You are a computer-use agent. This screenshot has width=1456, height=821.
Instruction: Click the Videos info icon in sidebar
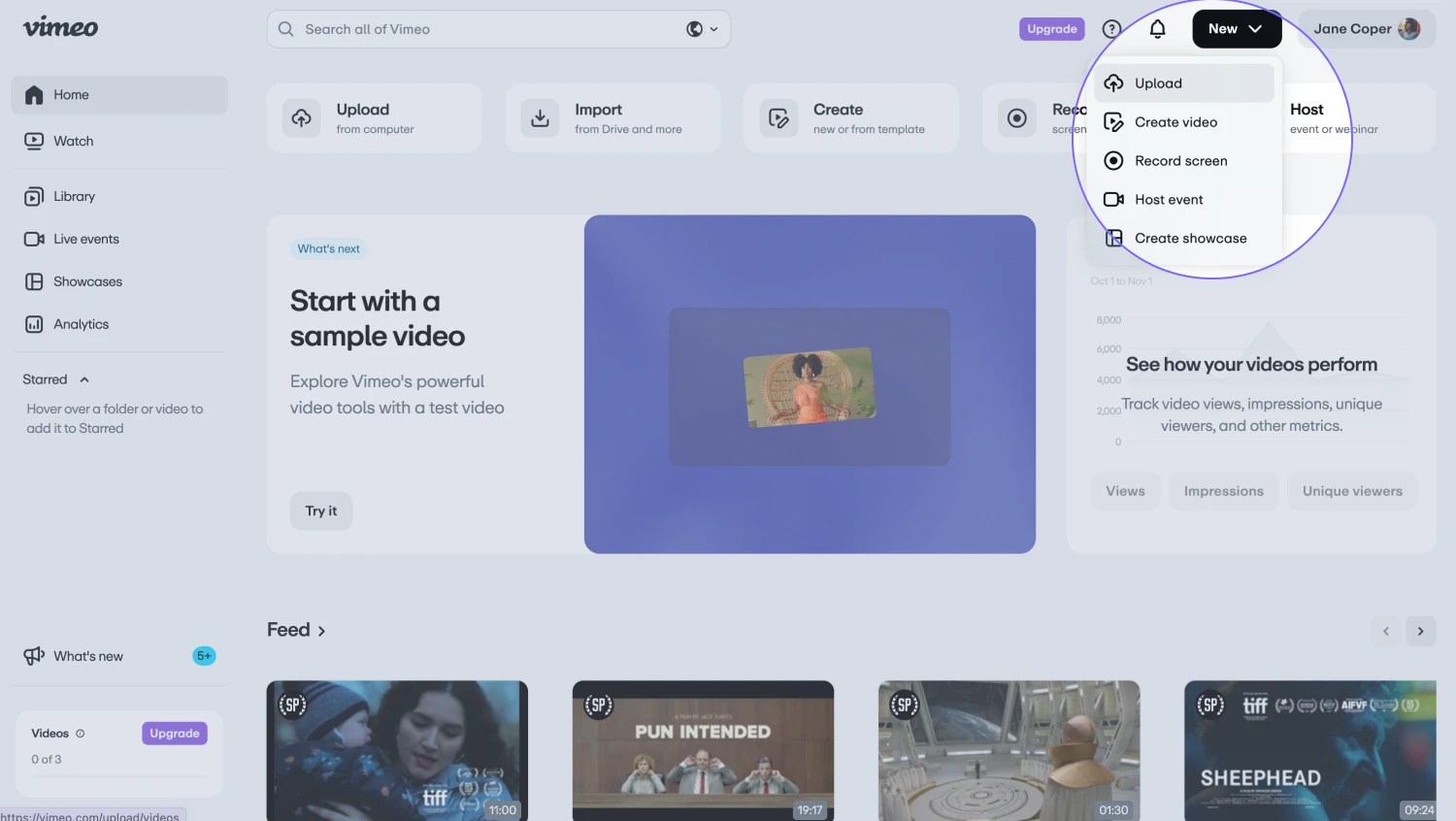(81, 734)
